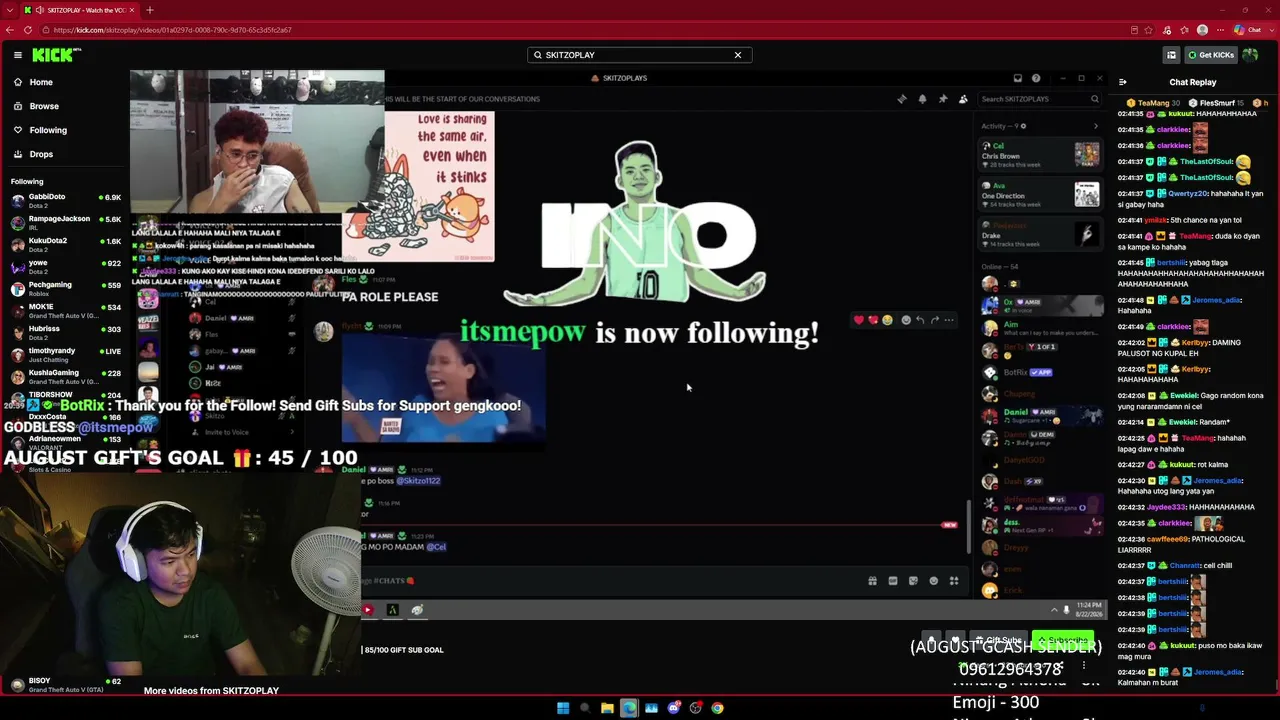Click the More videos from SKITZOPLAY heading

(x=211, y=691)
